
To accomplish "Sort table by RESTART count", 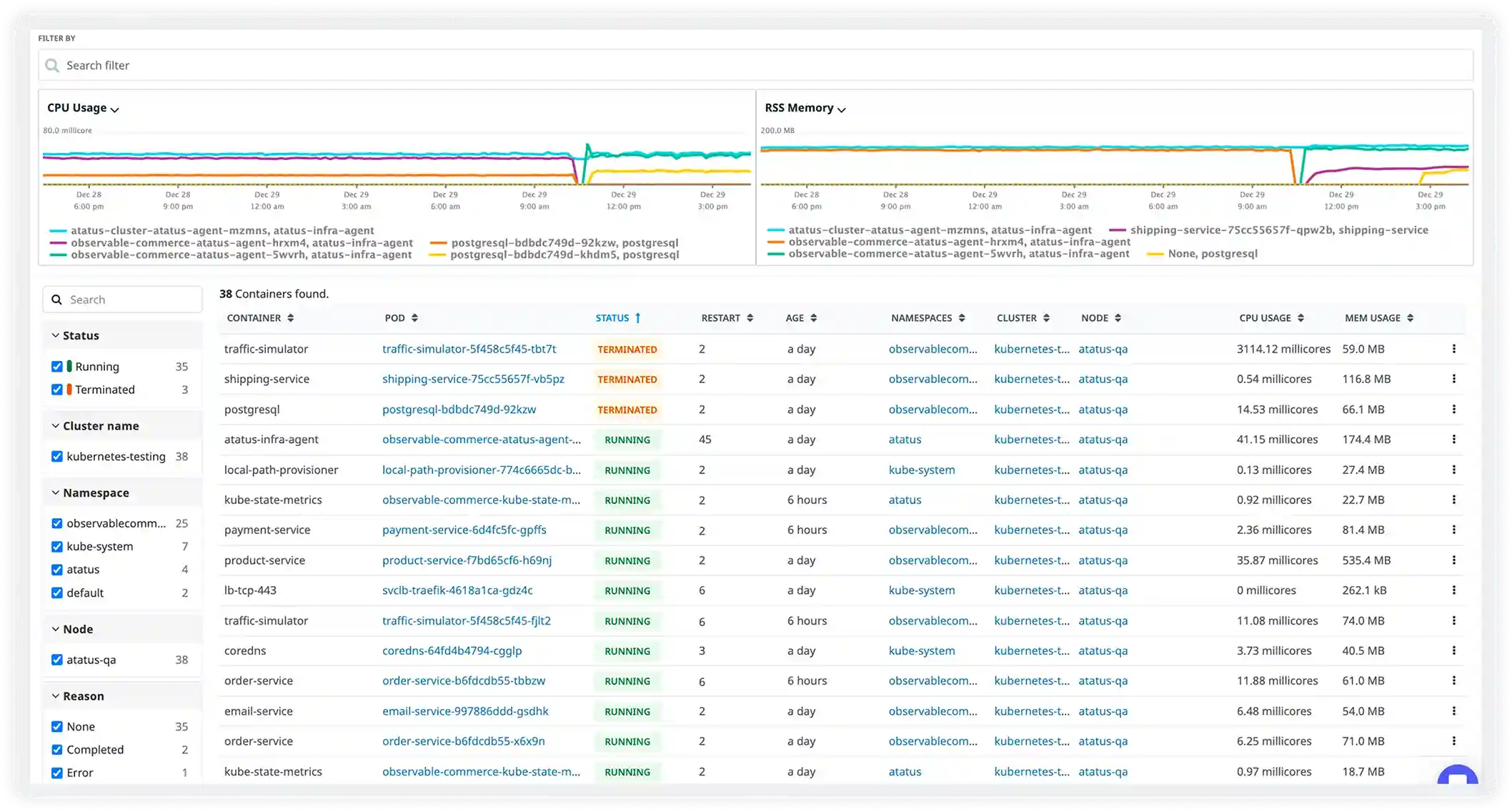I will 749,318.
